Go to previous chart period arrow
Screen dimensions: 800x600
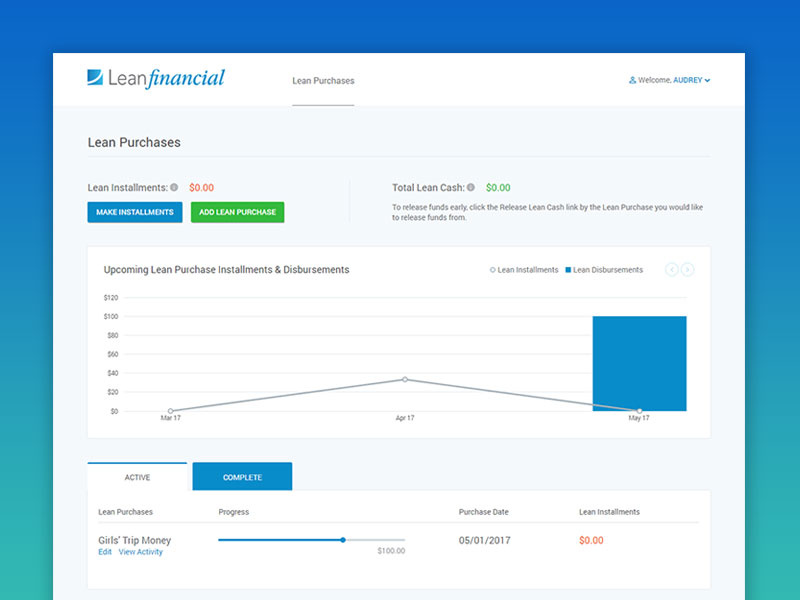click(672, 270)
